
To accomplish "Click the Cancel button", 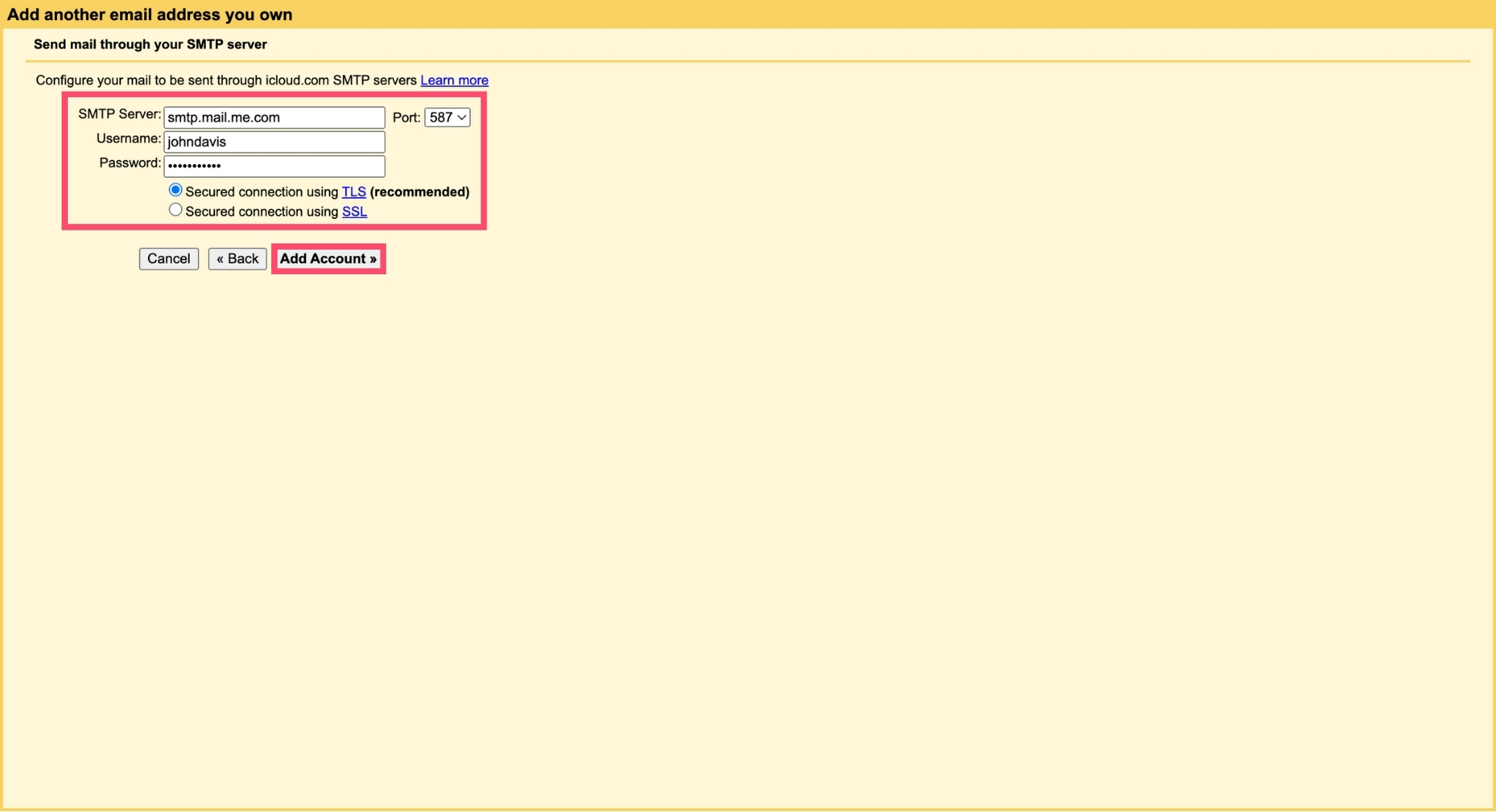I will pyautogui.click(x=169, y=259).
